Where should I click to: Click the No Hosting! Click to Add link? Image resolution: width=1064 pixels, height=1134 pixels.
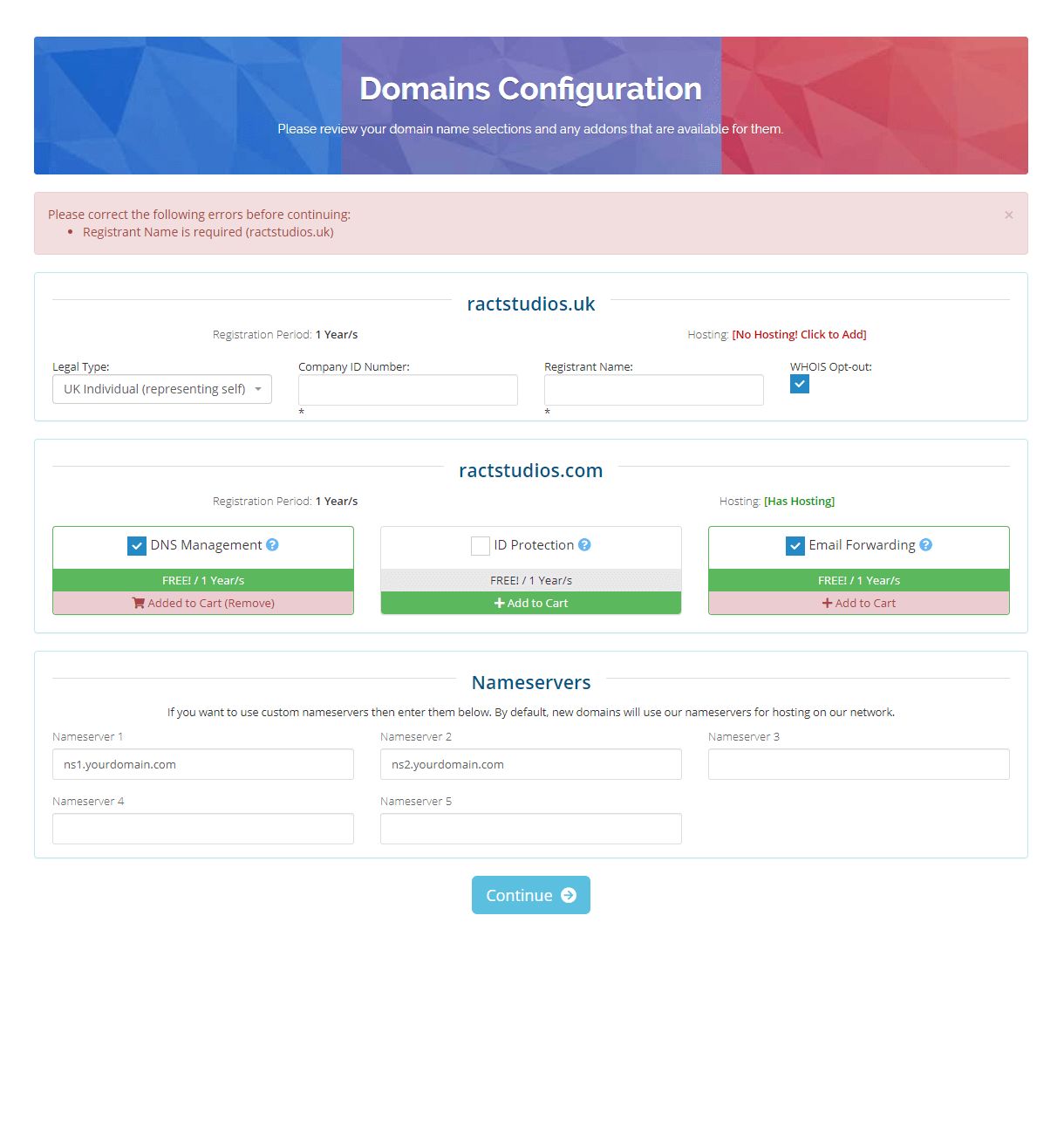799,335
